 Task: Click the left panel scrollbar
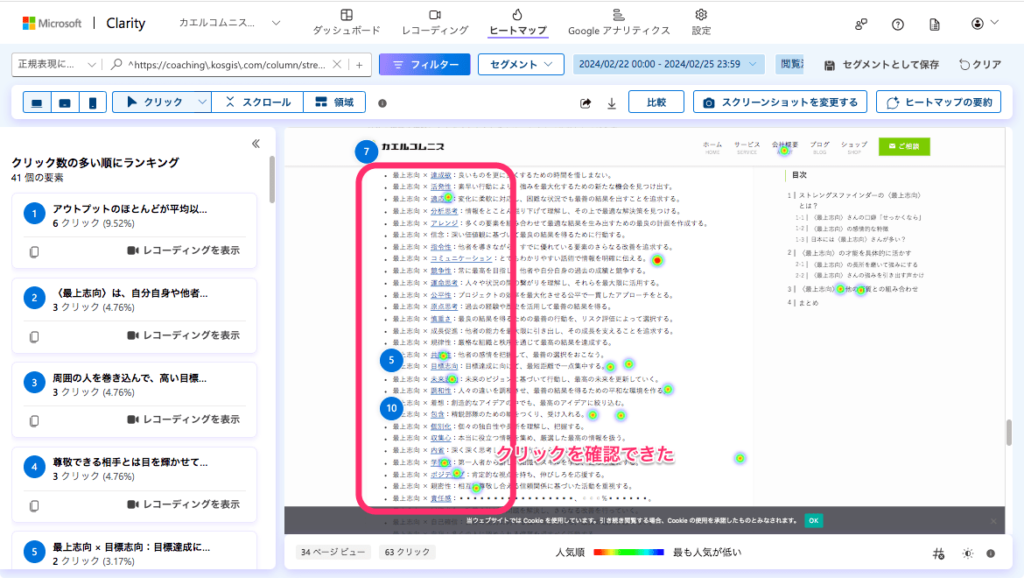tap(272, 180)
